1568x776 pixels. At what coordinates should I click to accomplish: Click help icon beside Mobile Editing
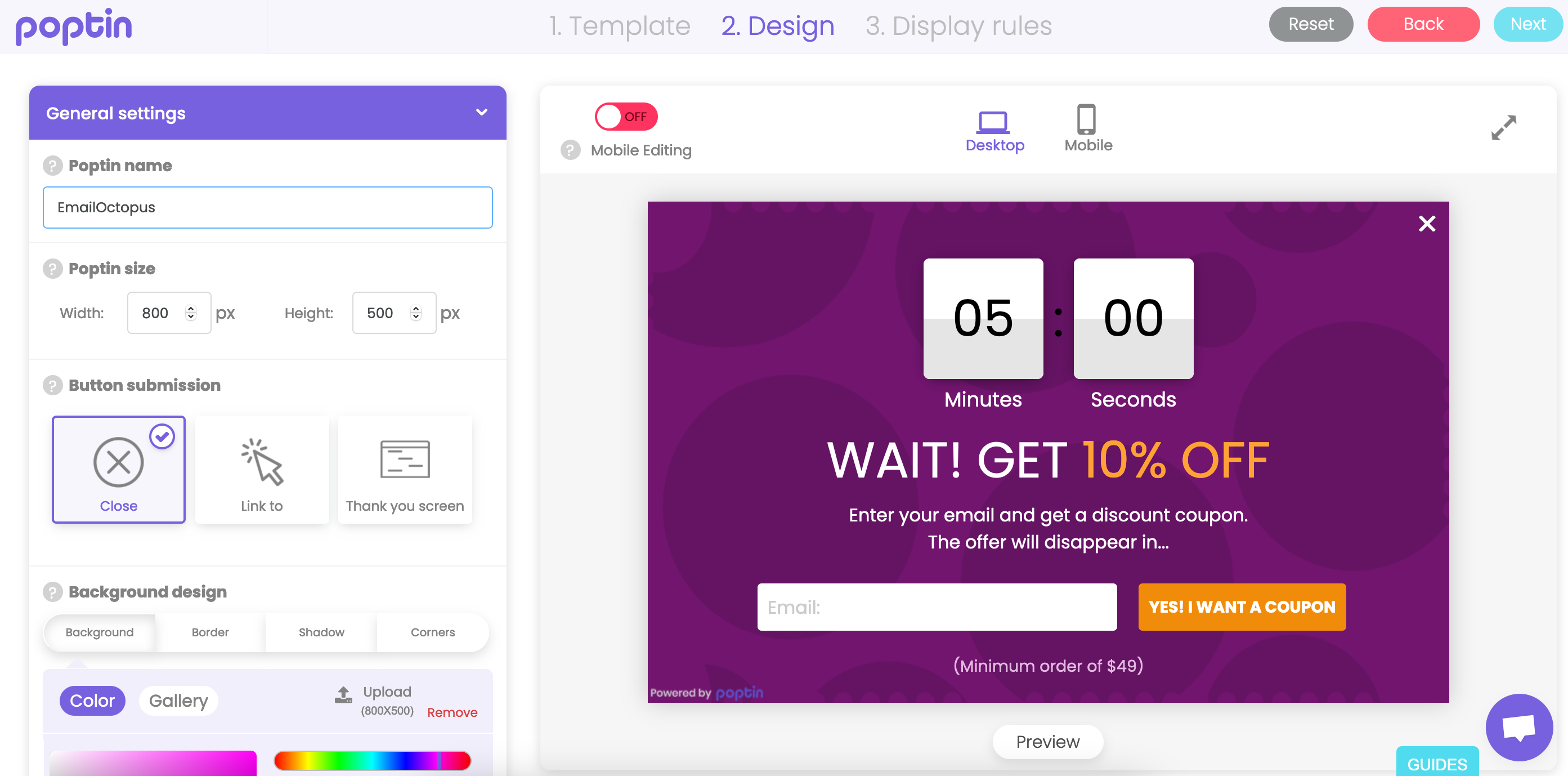click(x=570, y=150)
